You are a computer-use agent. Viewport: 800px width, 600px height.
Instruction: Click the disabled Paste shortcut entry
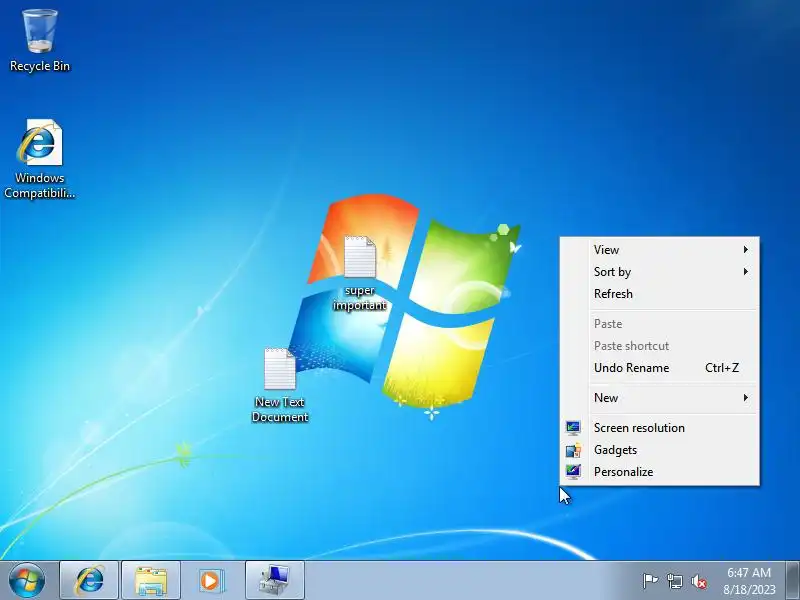coord(660,346)
